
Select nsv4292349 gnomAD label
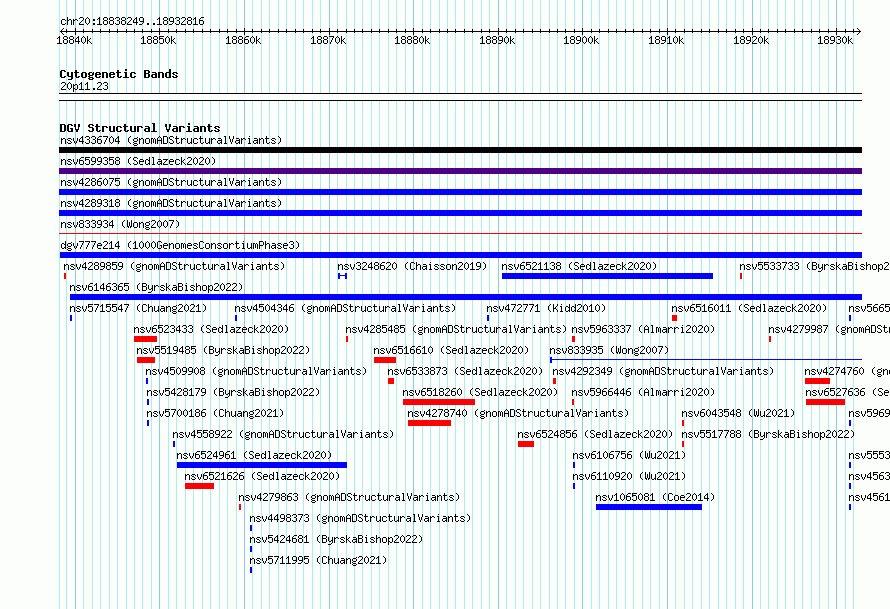[663, 371]
